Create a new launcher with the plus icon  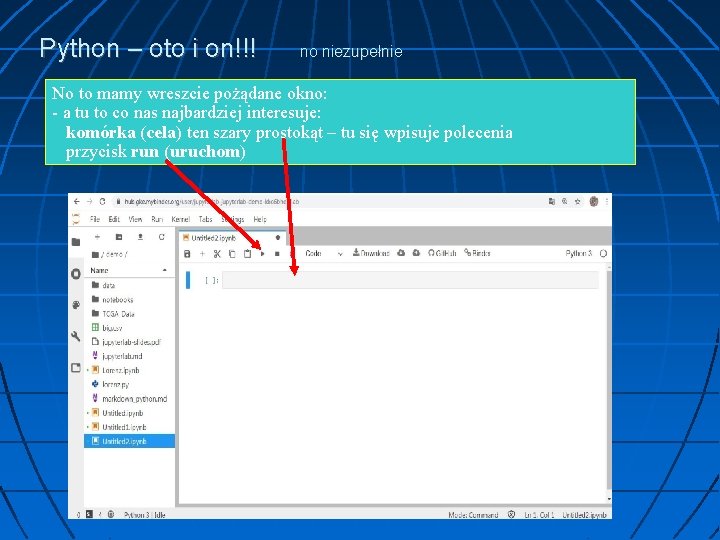[97, 237]
